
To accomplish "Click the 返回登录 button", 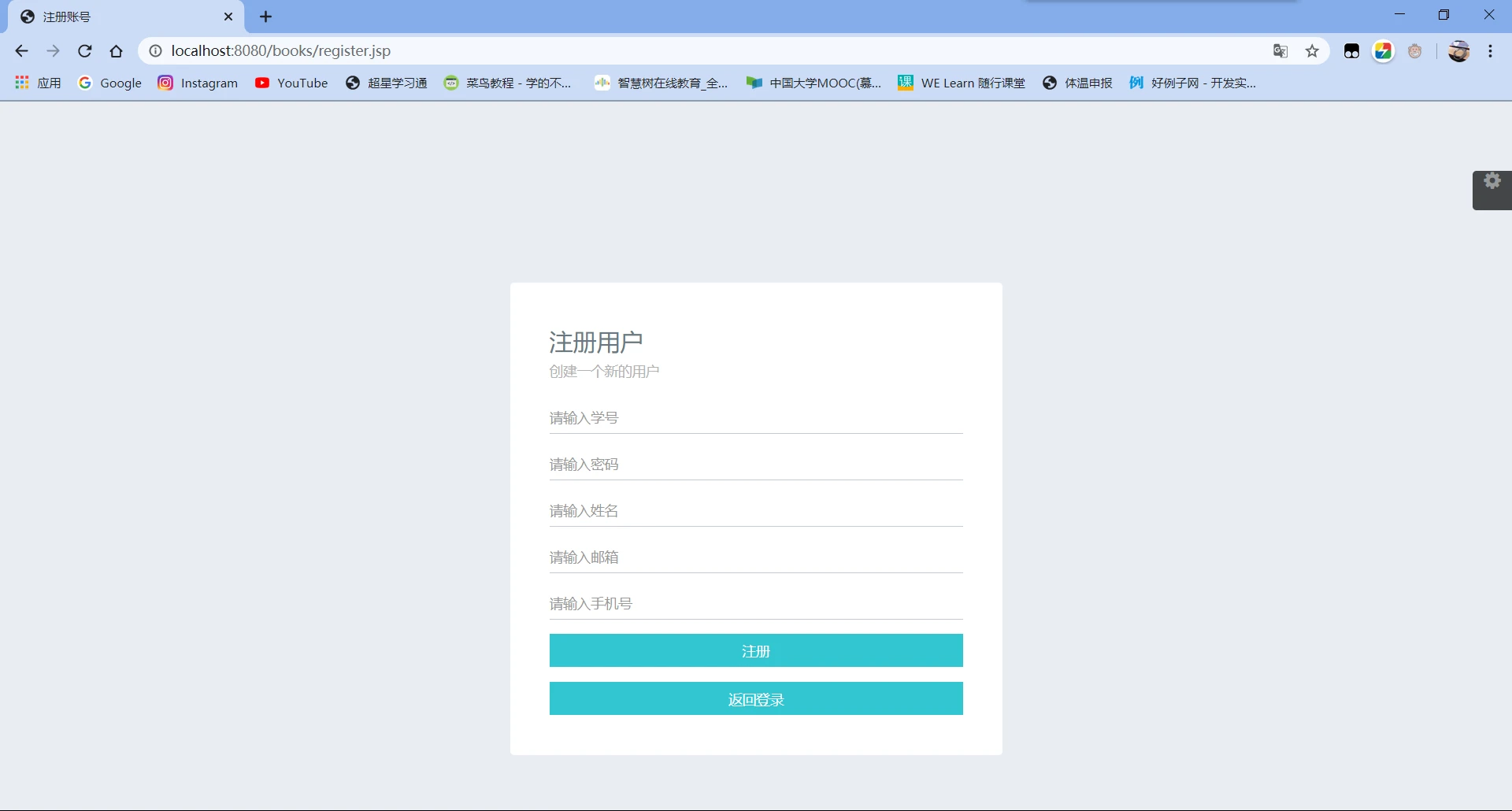I will 756,698.
